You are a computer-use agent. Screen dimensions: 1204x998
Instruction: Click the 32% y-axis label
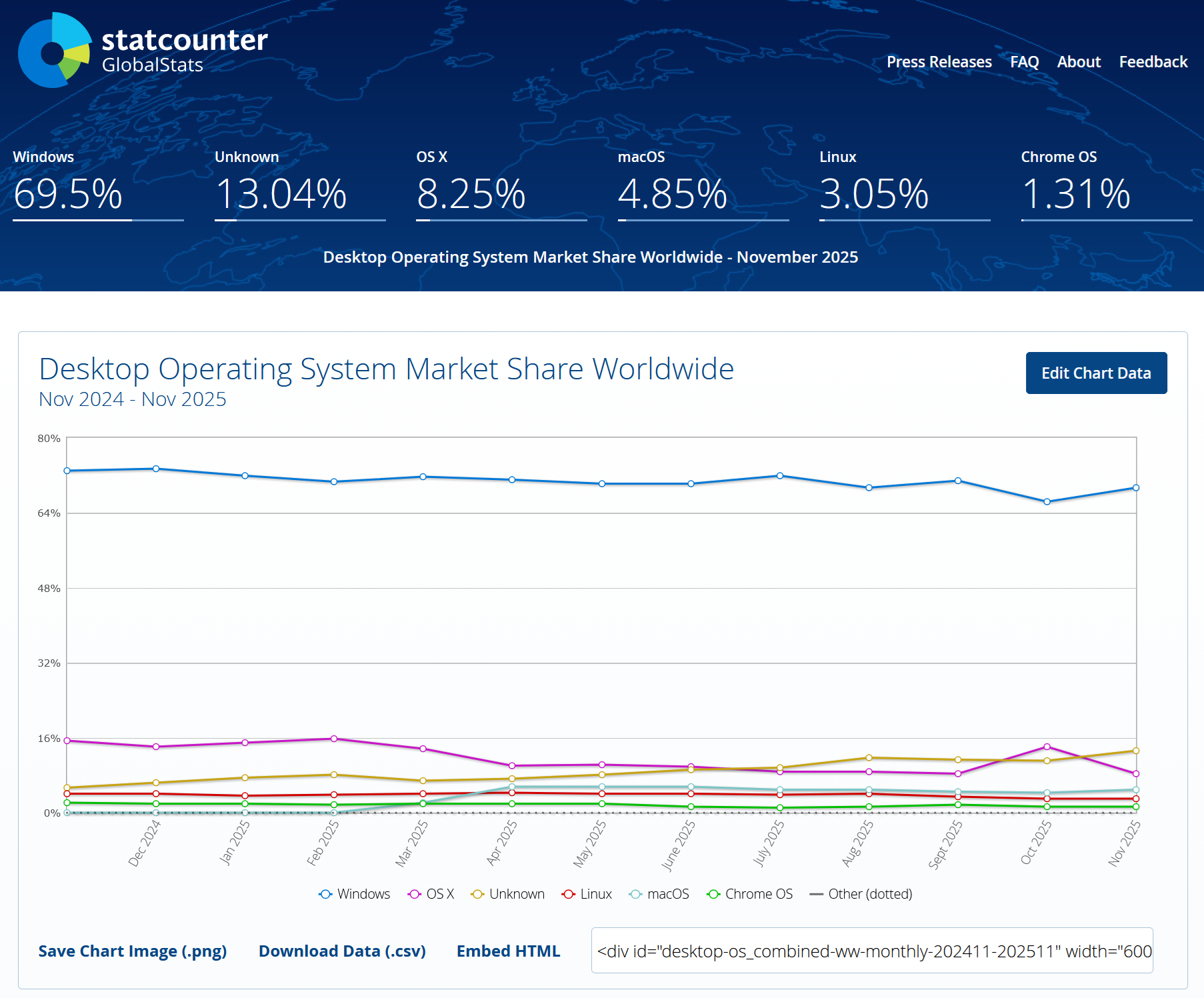point(49,663)
